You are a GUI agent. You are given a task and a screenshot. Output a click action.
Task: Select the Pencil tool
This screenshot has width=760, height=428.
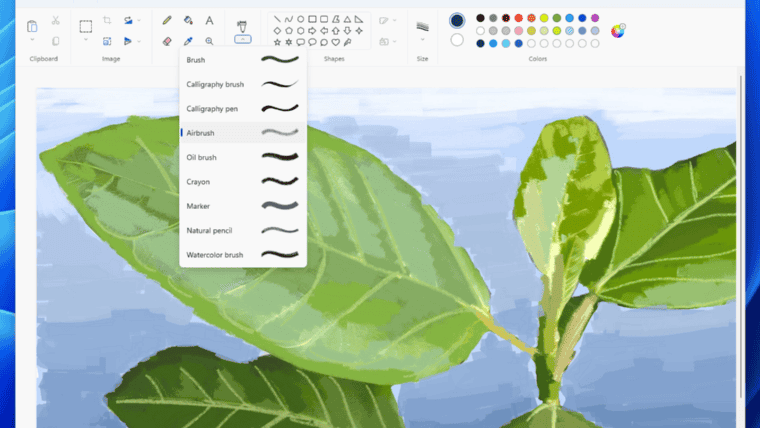pyautogui.click(x=167, y=20)
